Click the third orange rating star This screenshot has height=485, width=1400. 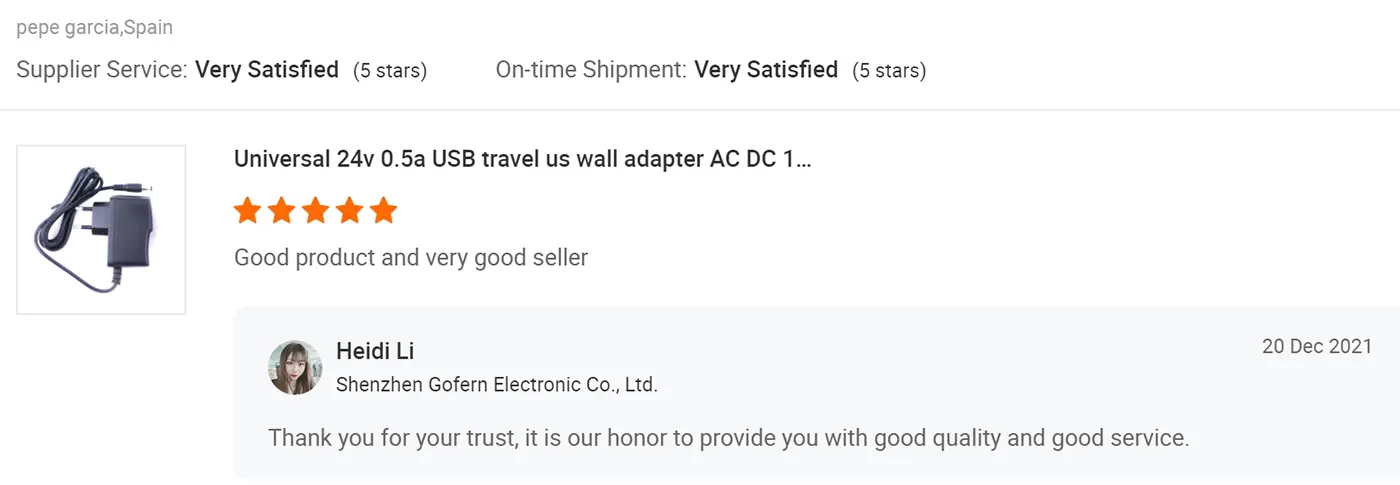coord(315,211)
